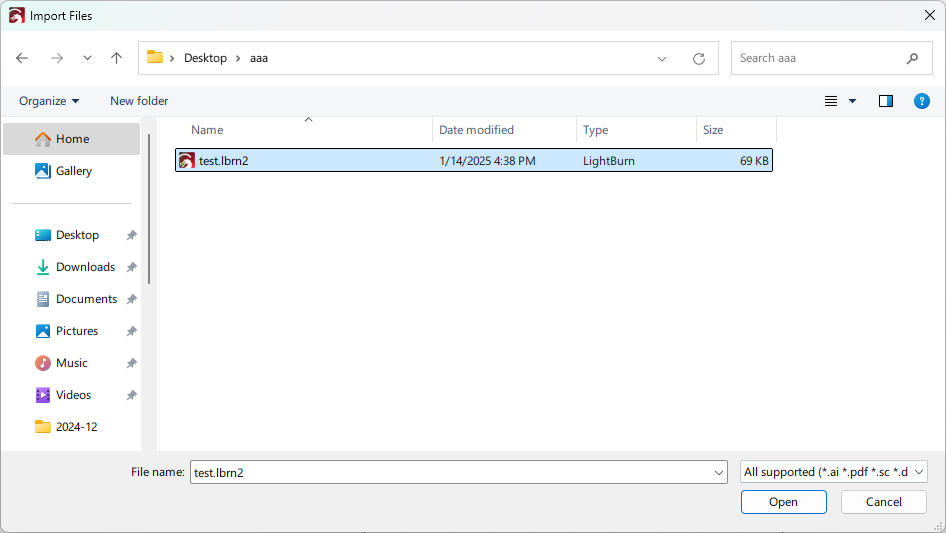Click the LightBurn icon of test.lbrn2
Viewport: 946px width, 533px height.
(x=187, y=160)
